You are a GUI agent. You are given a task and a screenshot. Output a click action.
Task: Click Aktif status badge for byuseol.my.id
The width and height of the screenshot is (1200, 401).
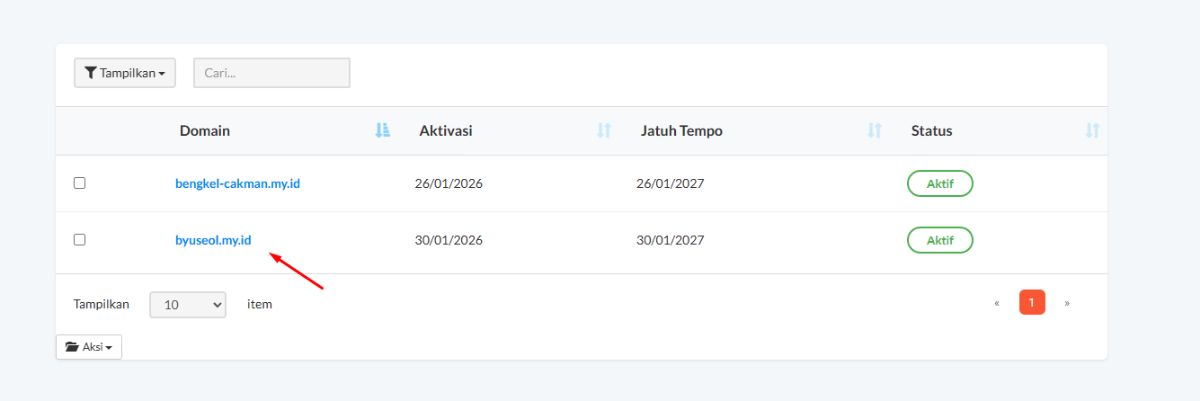(x=940, y=240)
